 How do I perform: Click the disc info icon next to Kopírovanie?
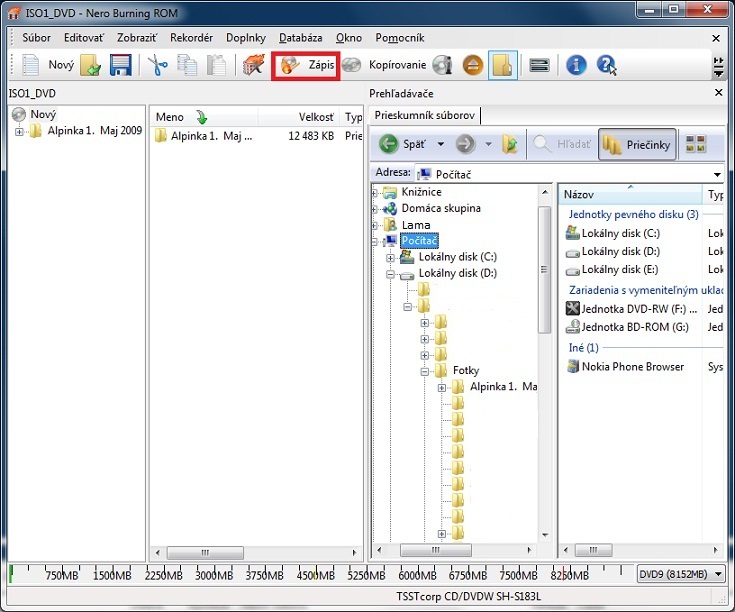(442, 65)
